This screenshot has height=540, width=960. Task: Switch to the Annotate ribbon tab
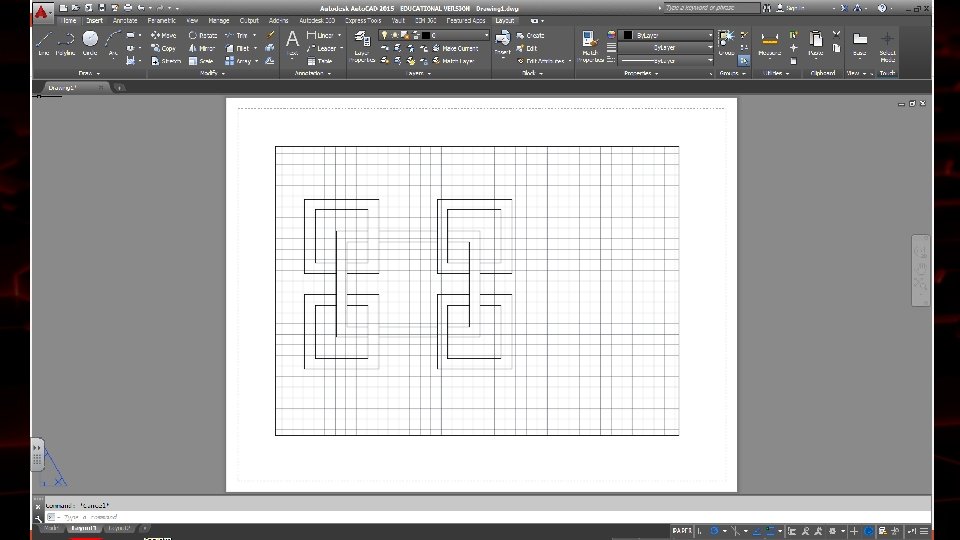[125, 20]
